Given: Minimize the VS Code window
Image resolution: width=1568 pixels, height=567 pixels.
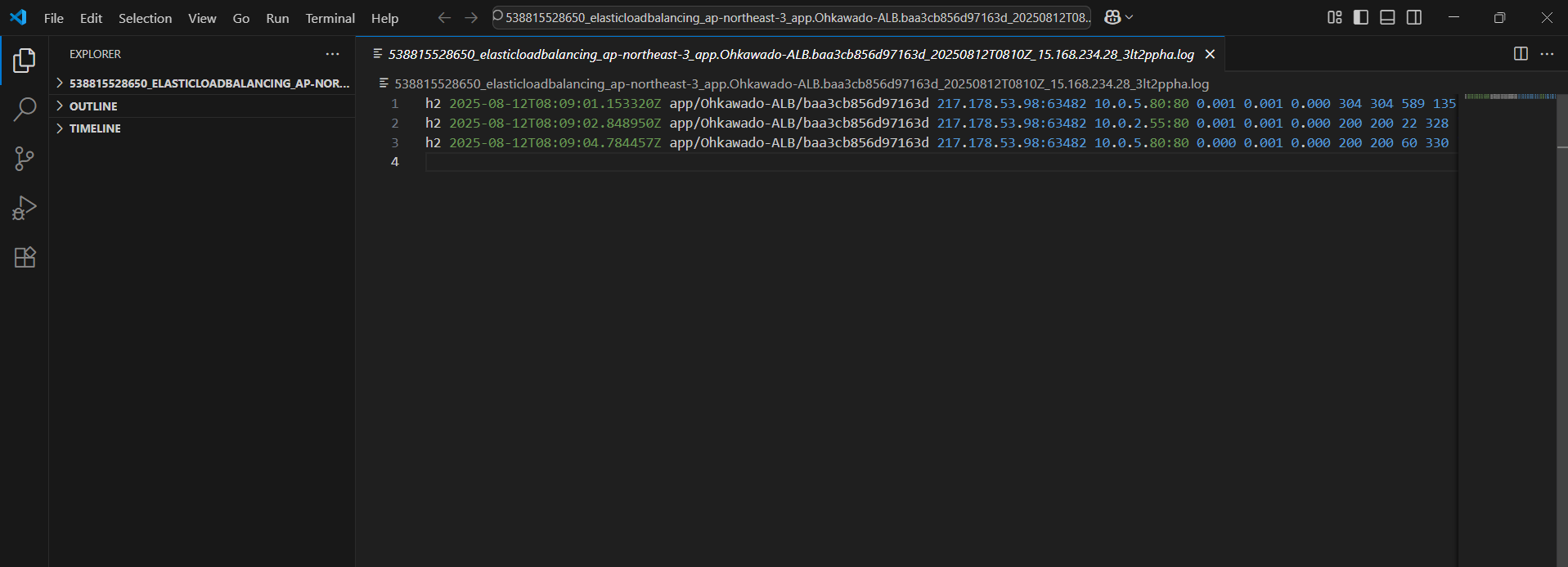Looking at the screenshot, I should tap(1453, 17).
